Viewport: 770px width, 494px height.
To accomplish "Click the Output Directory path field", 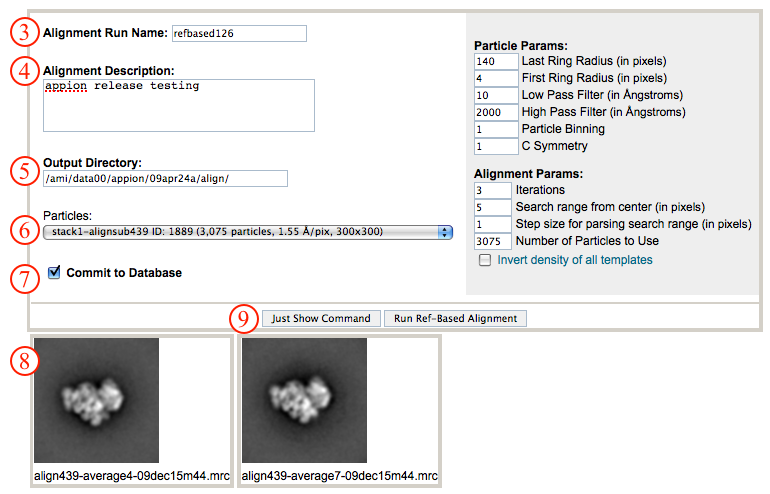I will tap(165, 178).
